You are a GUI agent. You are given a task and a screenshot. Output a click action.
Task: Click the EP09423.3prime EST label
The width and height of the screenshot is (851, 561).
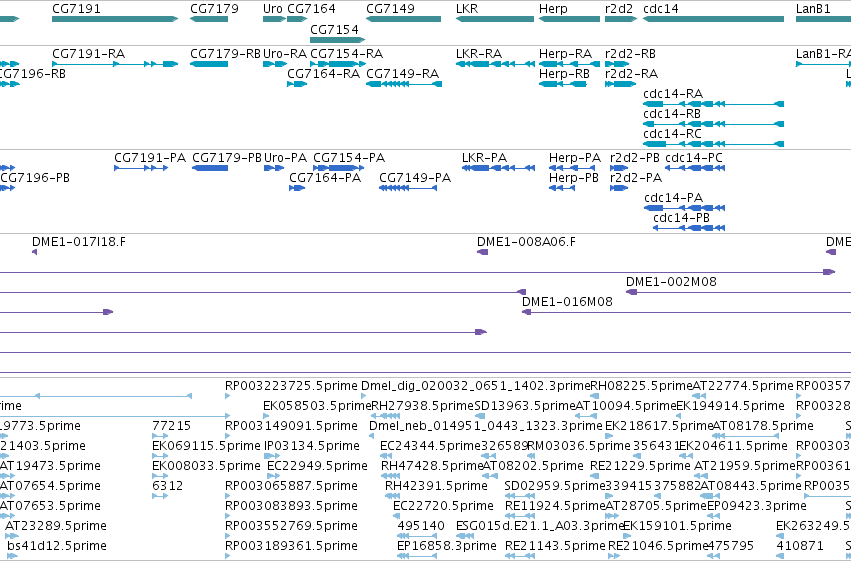click(757, 506)
